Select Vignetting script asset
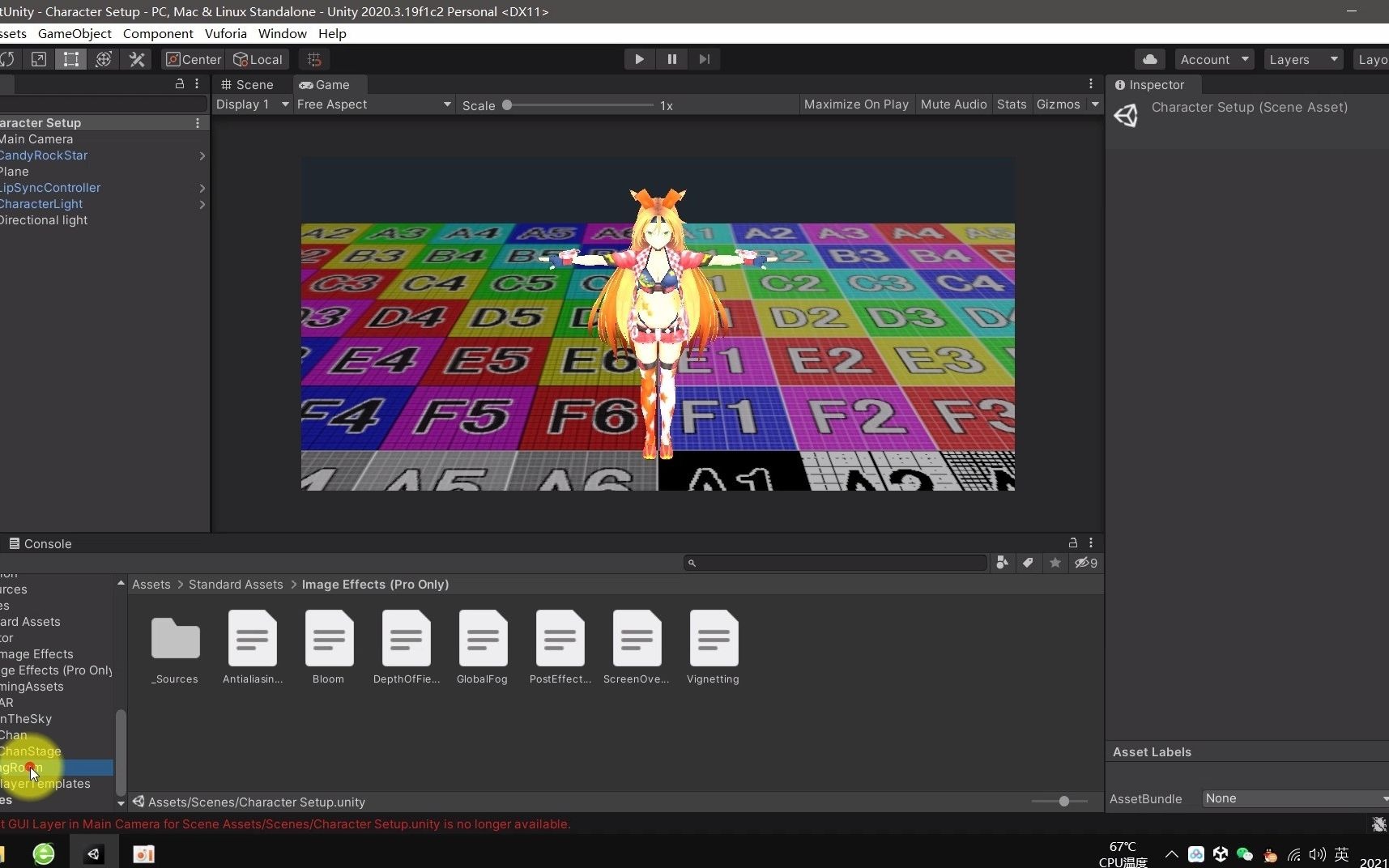This screenshot has width=1389, height=868. [714, 647]
